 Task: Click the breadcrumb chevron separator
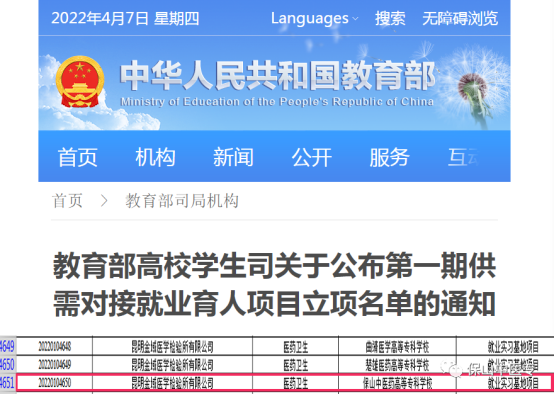click(x=104, y=201)
